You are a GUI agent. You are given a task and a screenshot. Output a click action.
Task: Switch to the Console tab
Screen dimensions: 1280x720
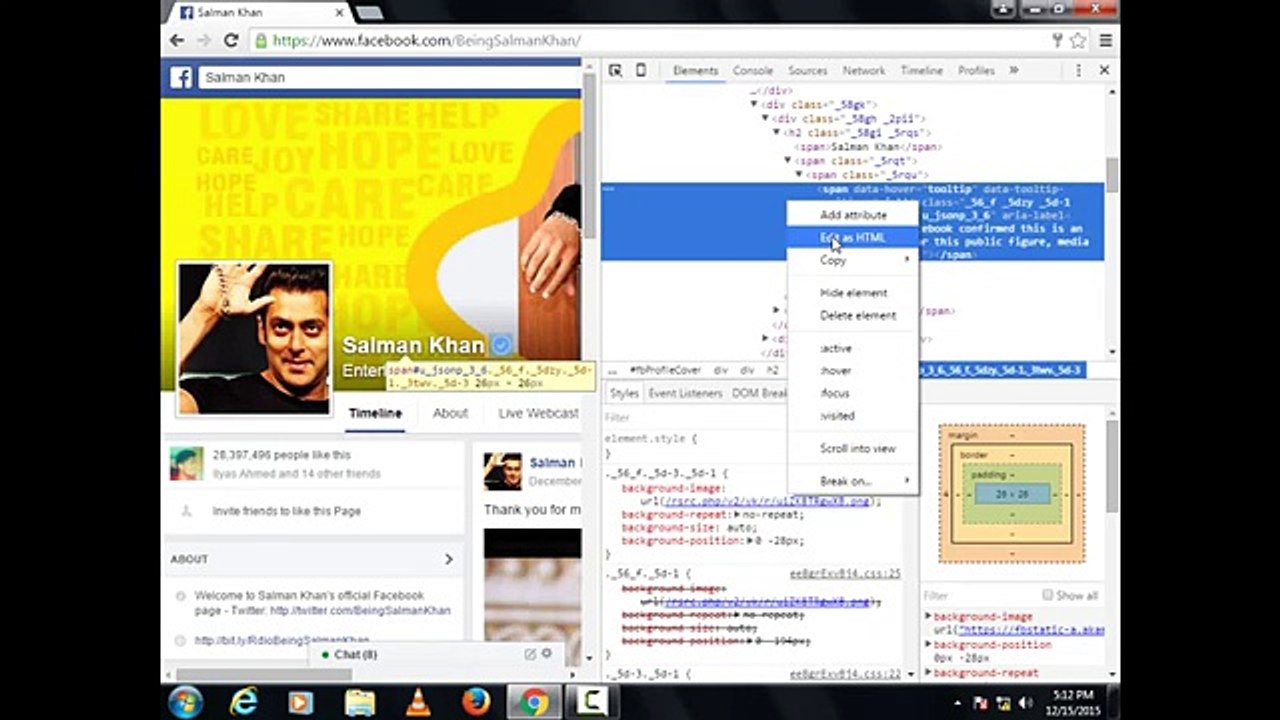pyautogui.click(x=753, y=71)
